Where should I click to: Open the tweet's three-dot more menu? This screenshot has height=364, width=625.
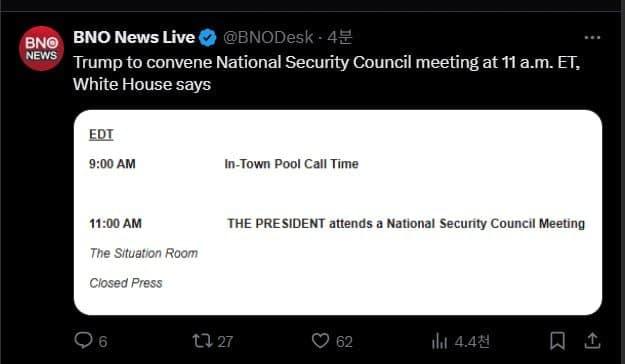(x=592, y=37)
